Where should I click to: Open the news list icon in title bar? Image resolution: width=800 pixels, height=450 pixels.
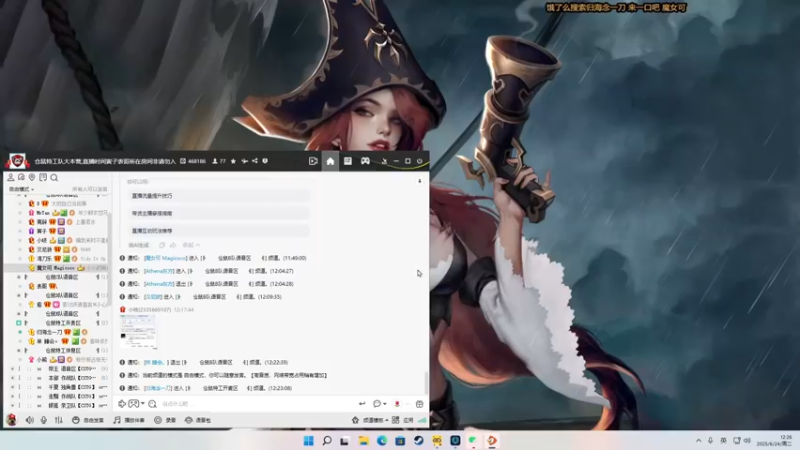(347, 161)
